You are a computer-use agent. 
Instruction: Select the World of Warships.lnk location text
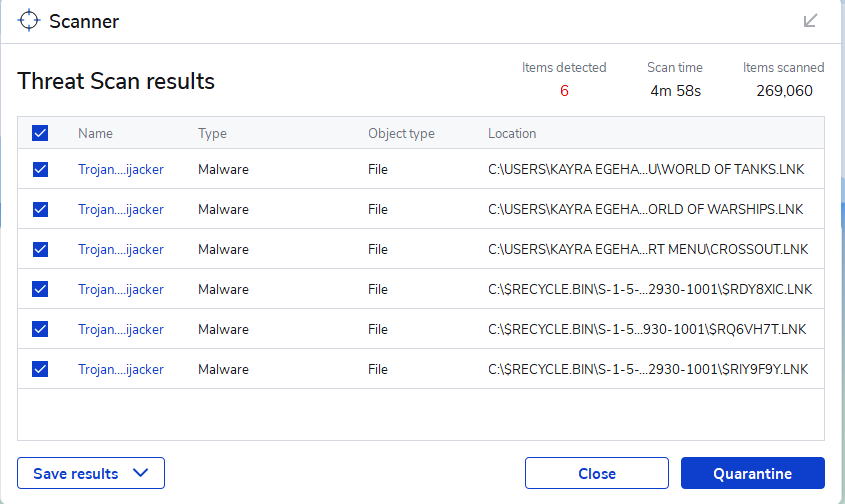645,209
